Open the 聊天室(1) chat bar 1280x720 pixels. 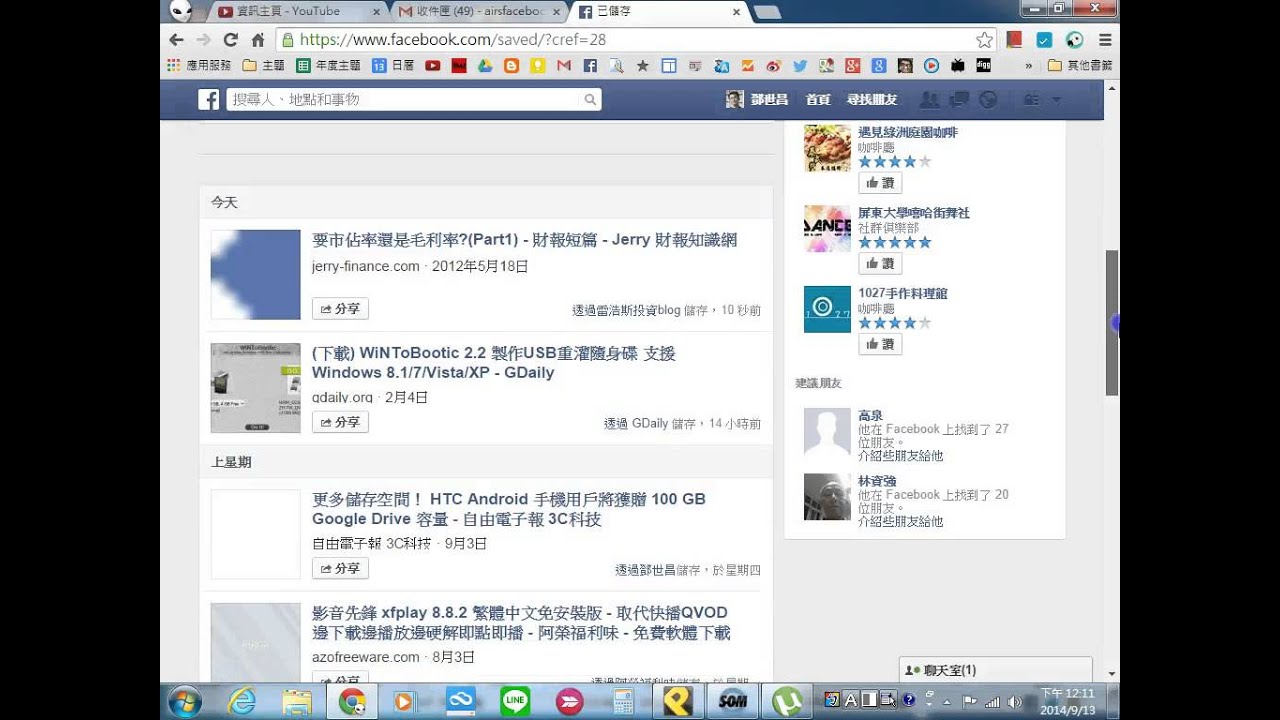995,670
